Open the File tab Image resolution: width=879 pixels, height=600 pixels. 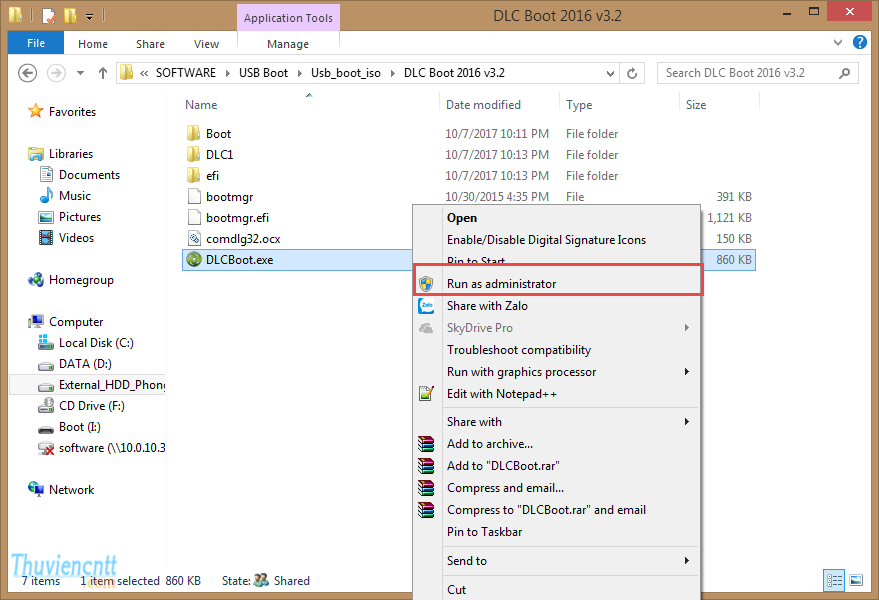click(x=36, y=43)
